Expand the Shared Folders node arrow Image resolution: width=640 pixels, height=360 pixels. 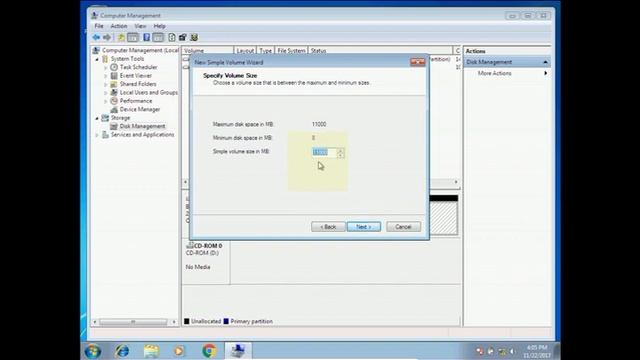[x=106, y=84]
